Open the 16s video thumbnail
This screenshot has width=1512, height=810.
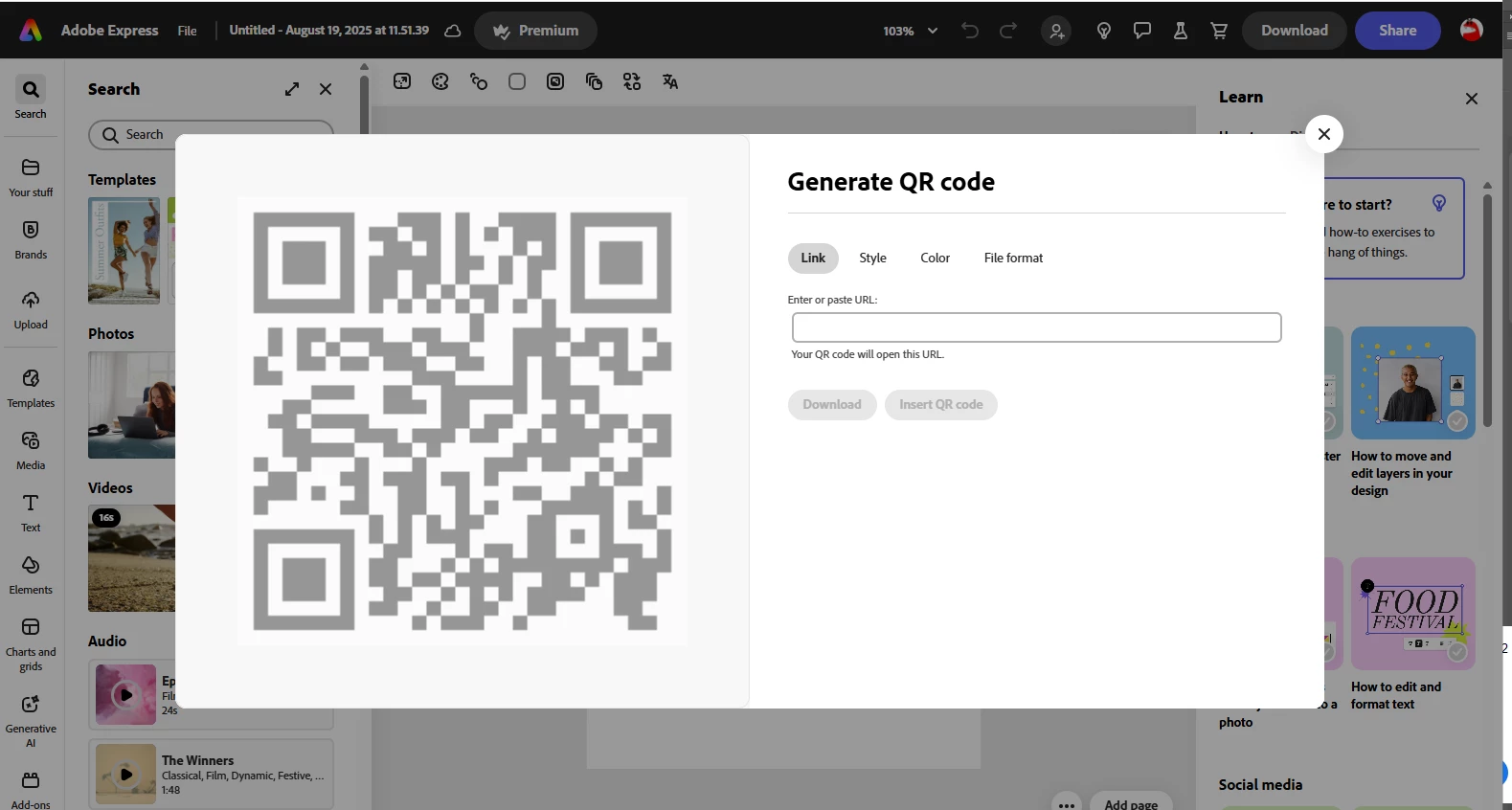pos(132,558)
